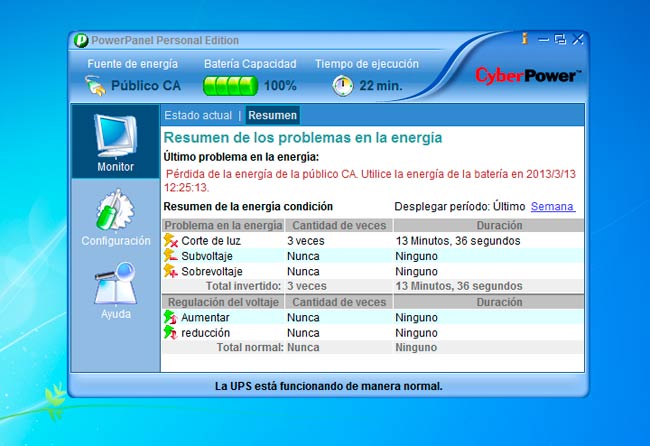
Task: Minimize the PowerPanel window
Action: (x=543, y=39)
